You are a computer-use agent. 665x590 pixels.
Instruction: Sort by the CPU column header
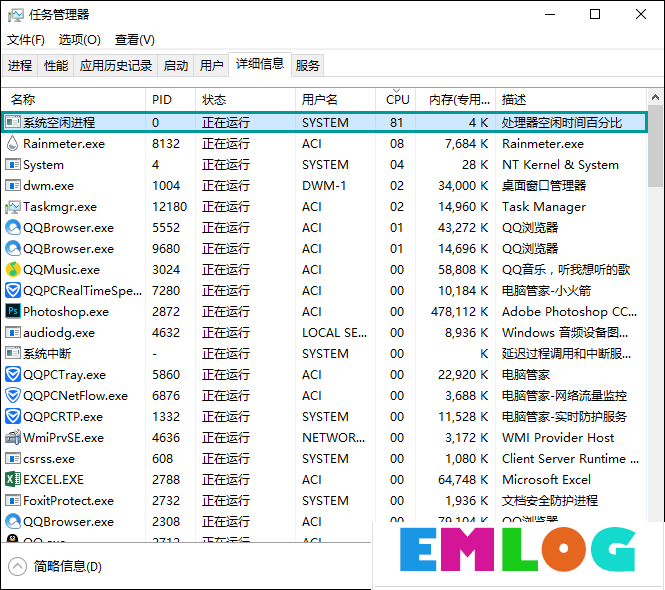(396, 100)
